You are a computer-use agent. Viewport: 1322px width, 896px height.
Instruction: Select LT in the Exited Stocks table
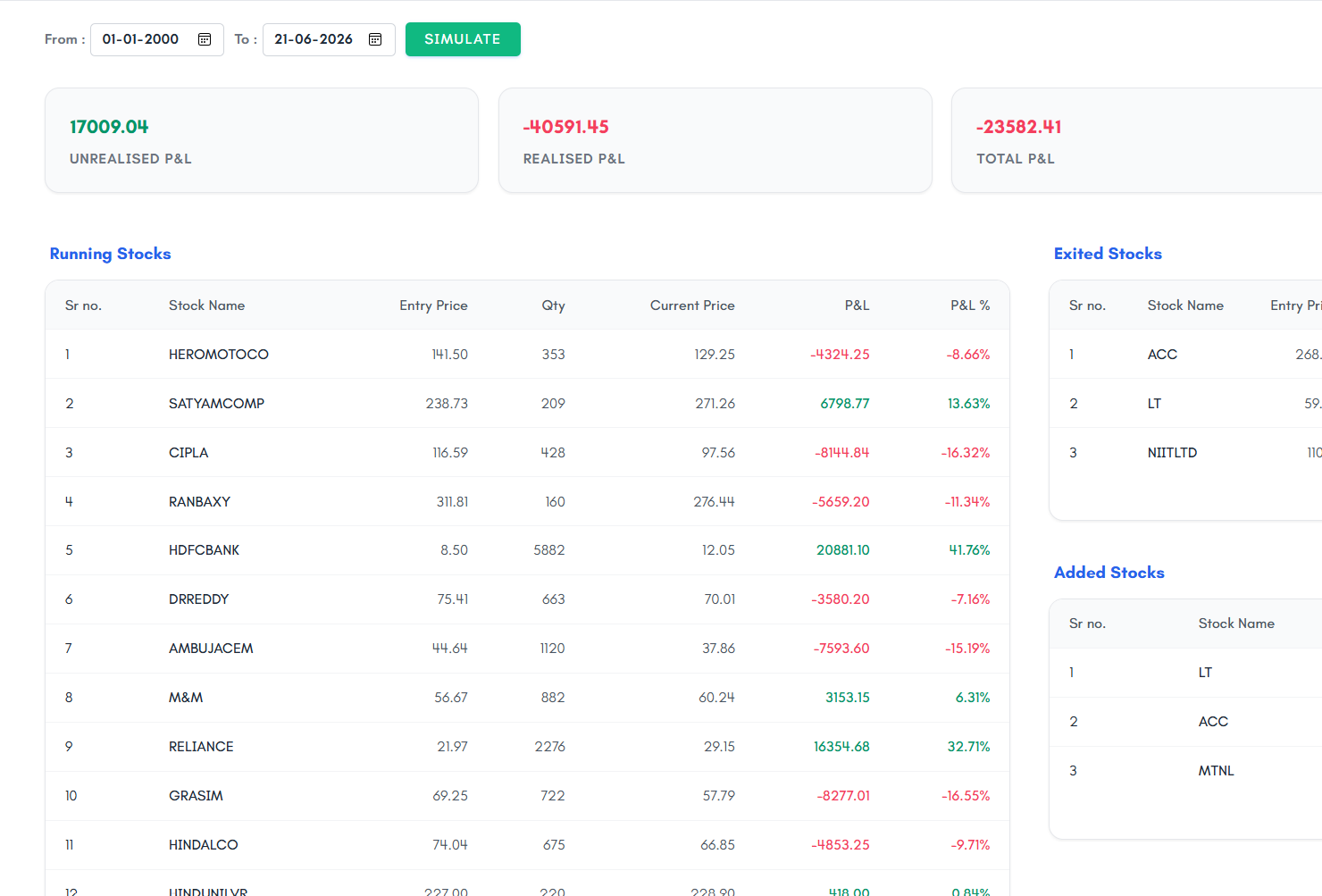[x=1154, y=404]
